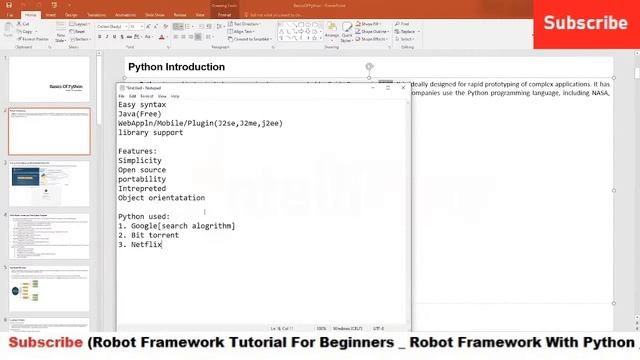Click the Clear All Formatting icon

[x=165, y=27]
